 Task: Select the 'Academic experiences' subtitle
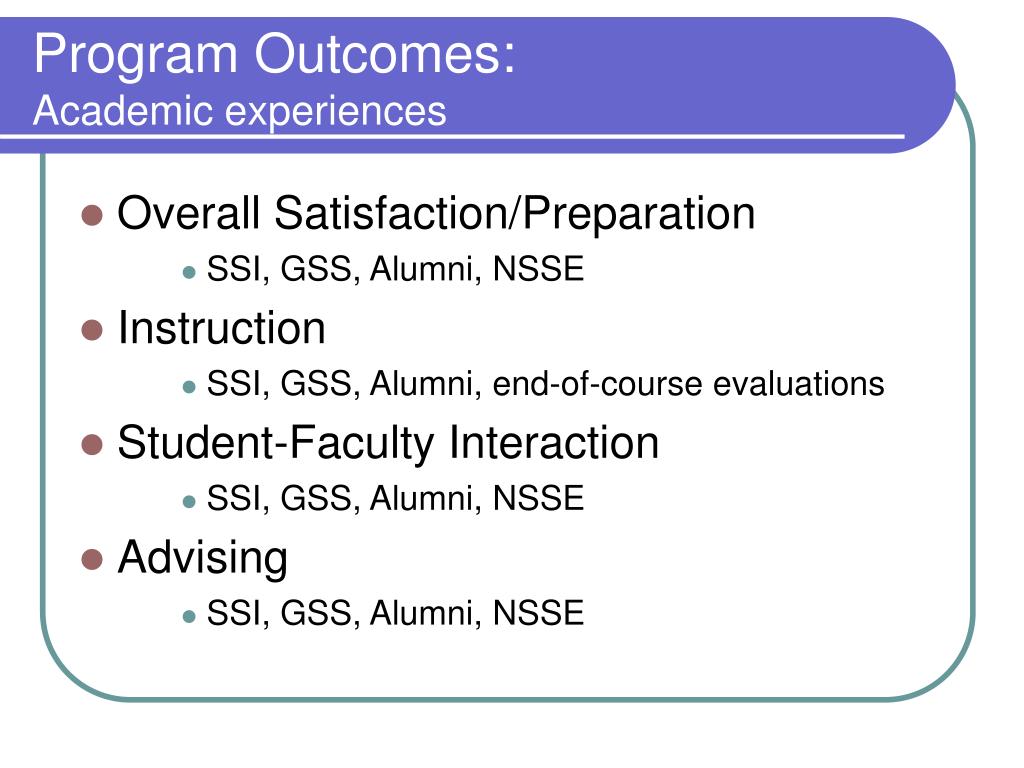coord(240,111)
